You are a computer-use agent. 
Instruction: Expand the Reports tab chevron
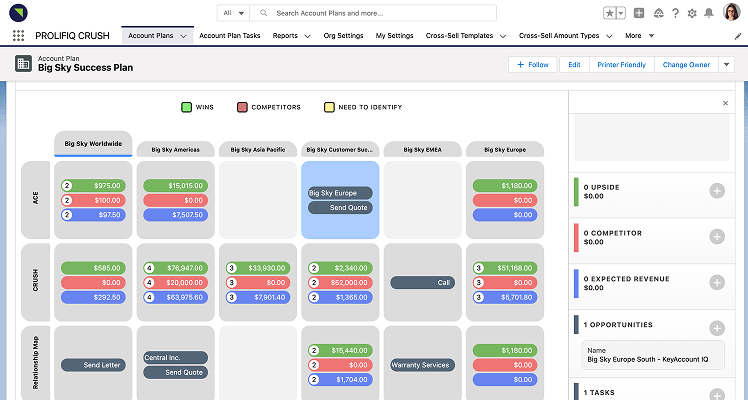[x=307, y=36]
